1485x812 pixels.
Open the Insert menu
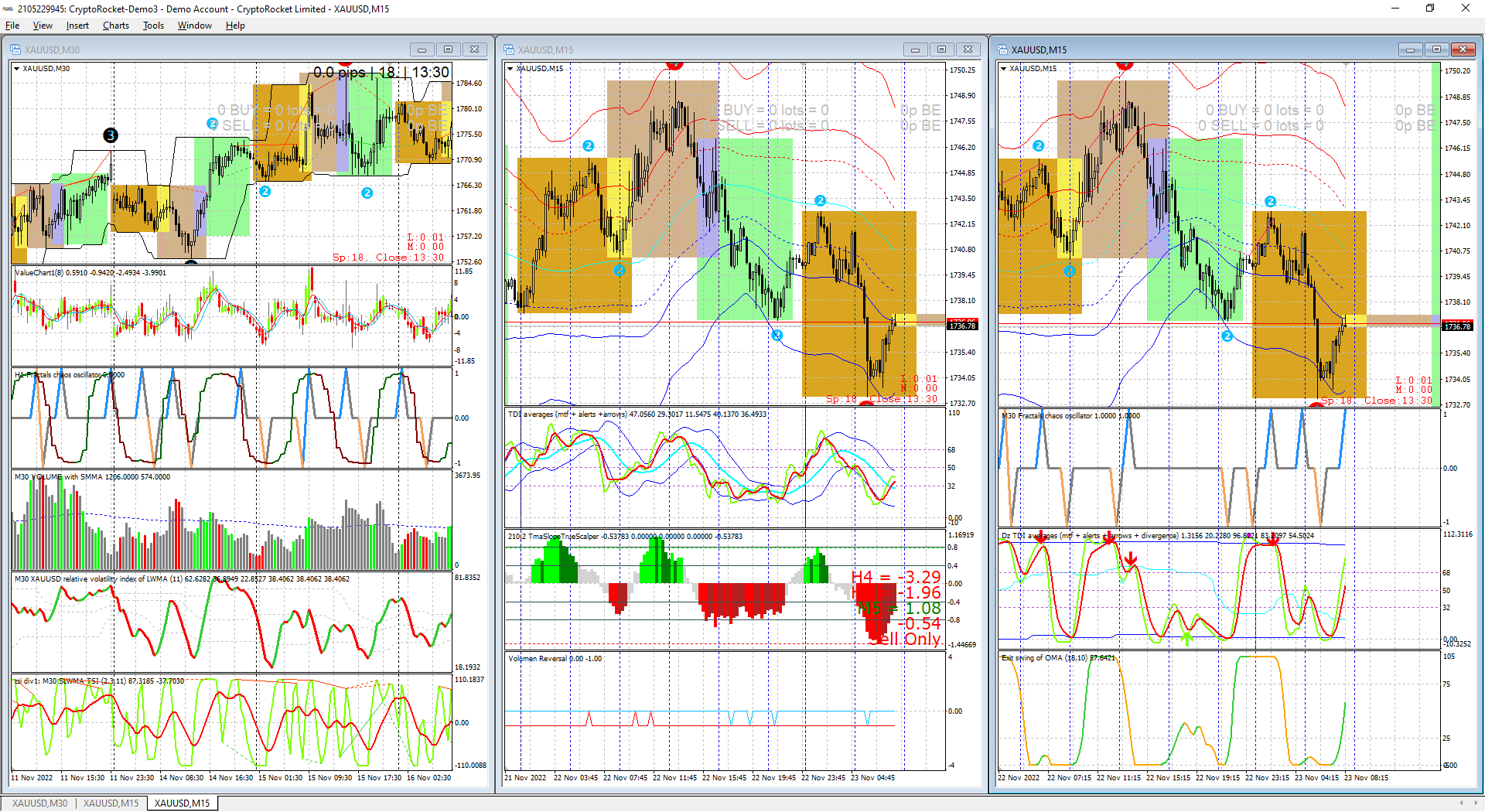click(x=77, y=26)
